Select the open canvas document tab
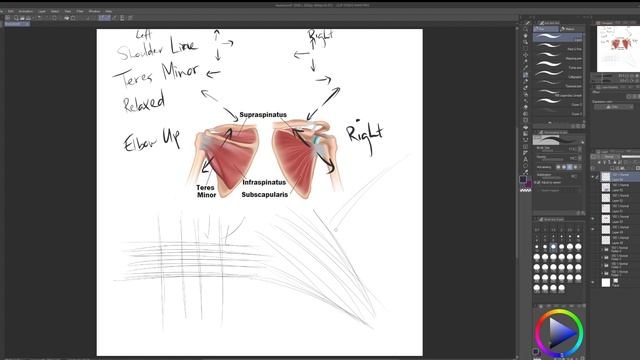The image size is (640, 360). (16, 24)
